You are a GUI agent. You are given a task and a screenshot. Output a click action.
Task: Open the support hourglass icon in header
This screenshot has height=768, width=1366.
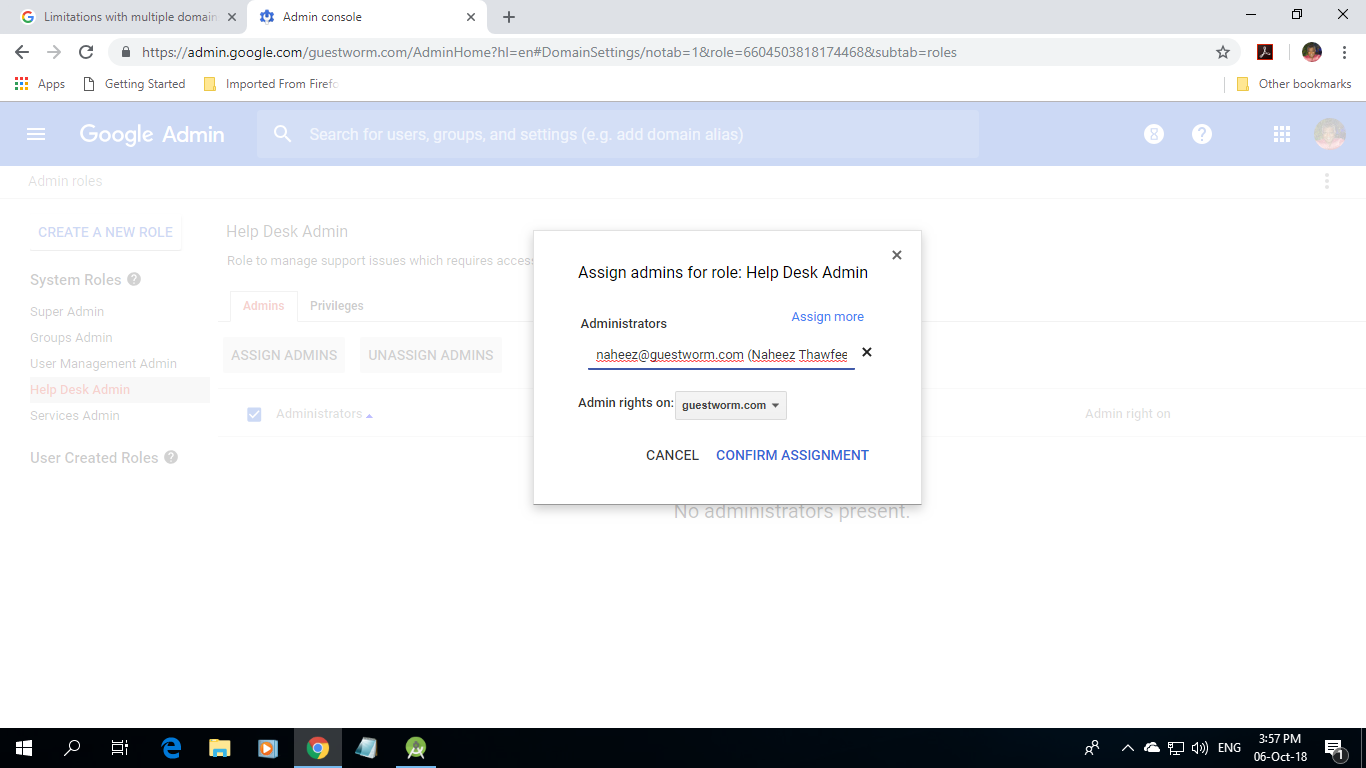coord(1154,134)
